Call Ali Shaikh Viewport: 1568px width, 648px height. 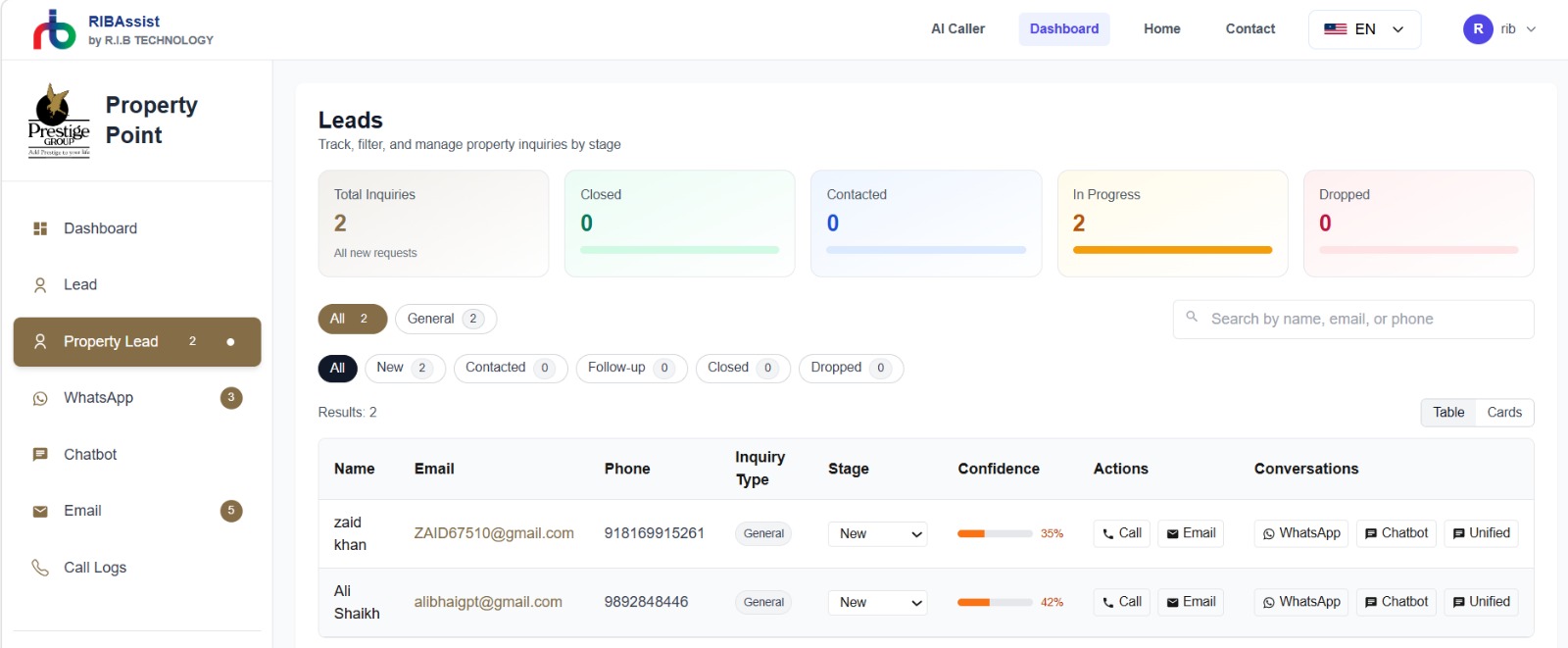[x=1121, y=602]
